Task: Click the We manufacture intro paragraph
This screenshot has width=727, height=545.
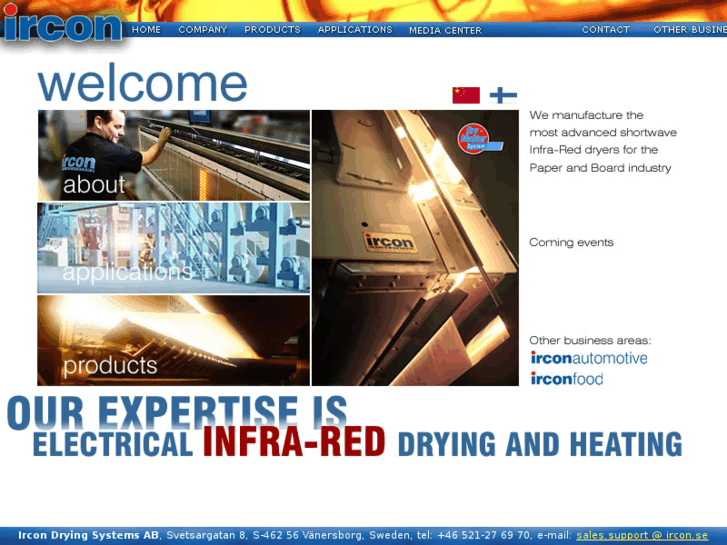Action: 603,141
